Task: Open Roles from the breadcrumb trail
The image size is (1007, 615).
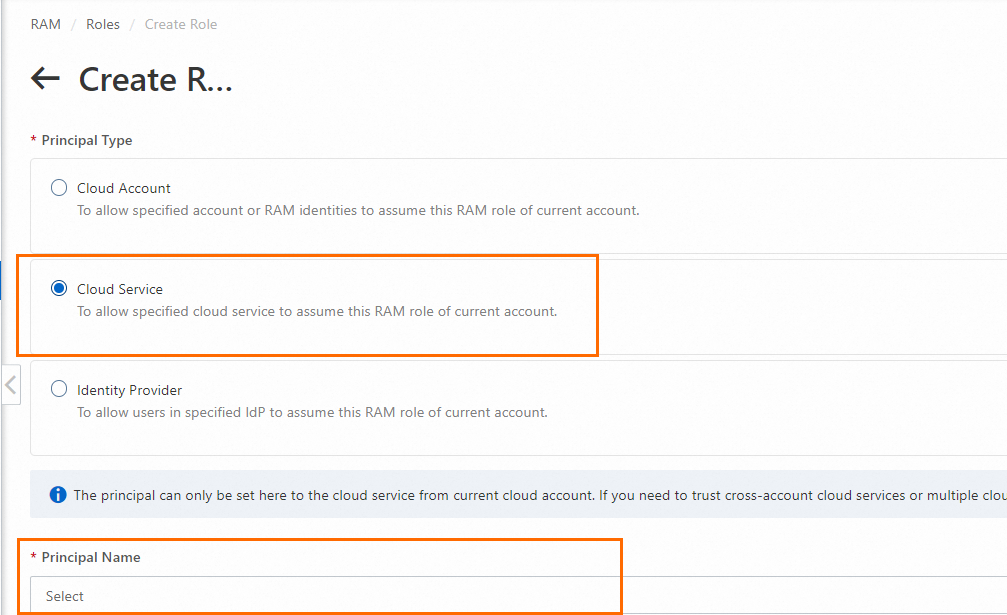Action: [102, 24]
